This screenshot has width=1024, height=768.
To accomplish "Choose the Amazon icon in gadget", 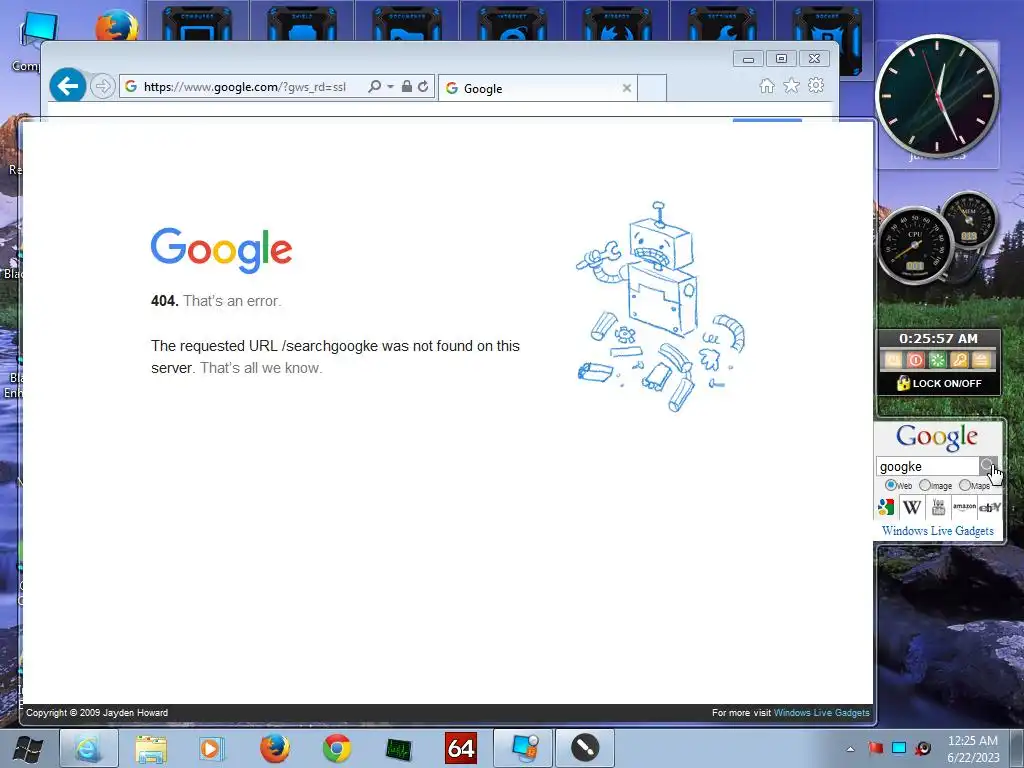I will tap(964, 507).
